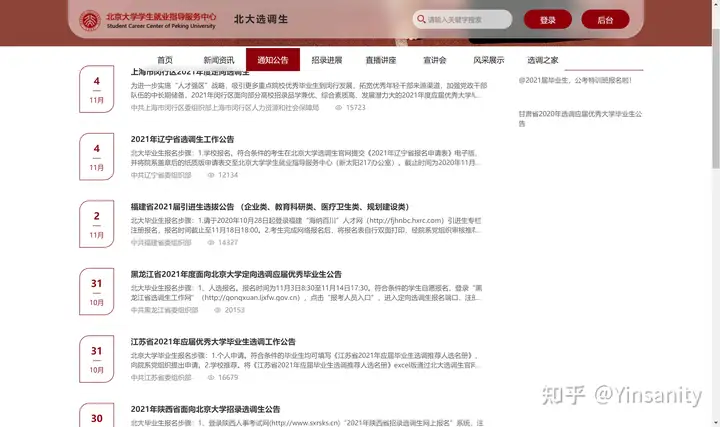Click the 后台 button
This screenshot has height=427, width=720.
pyautogui.click(x=605, y=20)
